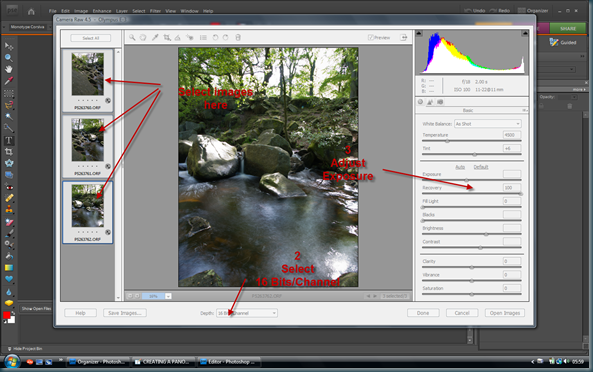Click the Default link in Basic panel
This screenshot has height=372, width=593.
click(481, 167)
